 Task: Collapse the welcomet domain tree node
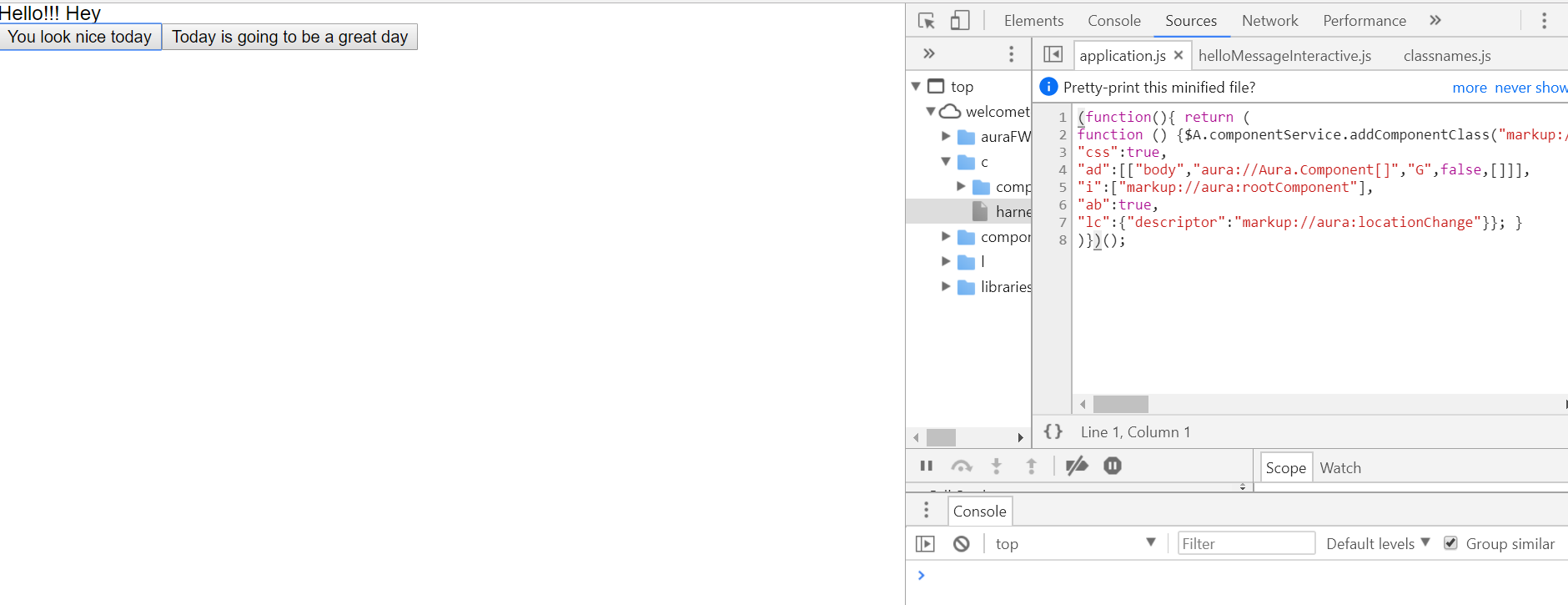point(931,111)
